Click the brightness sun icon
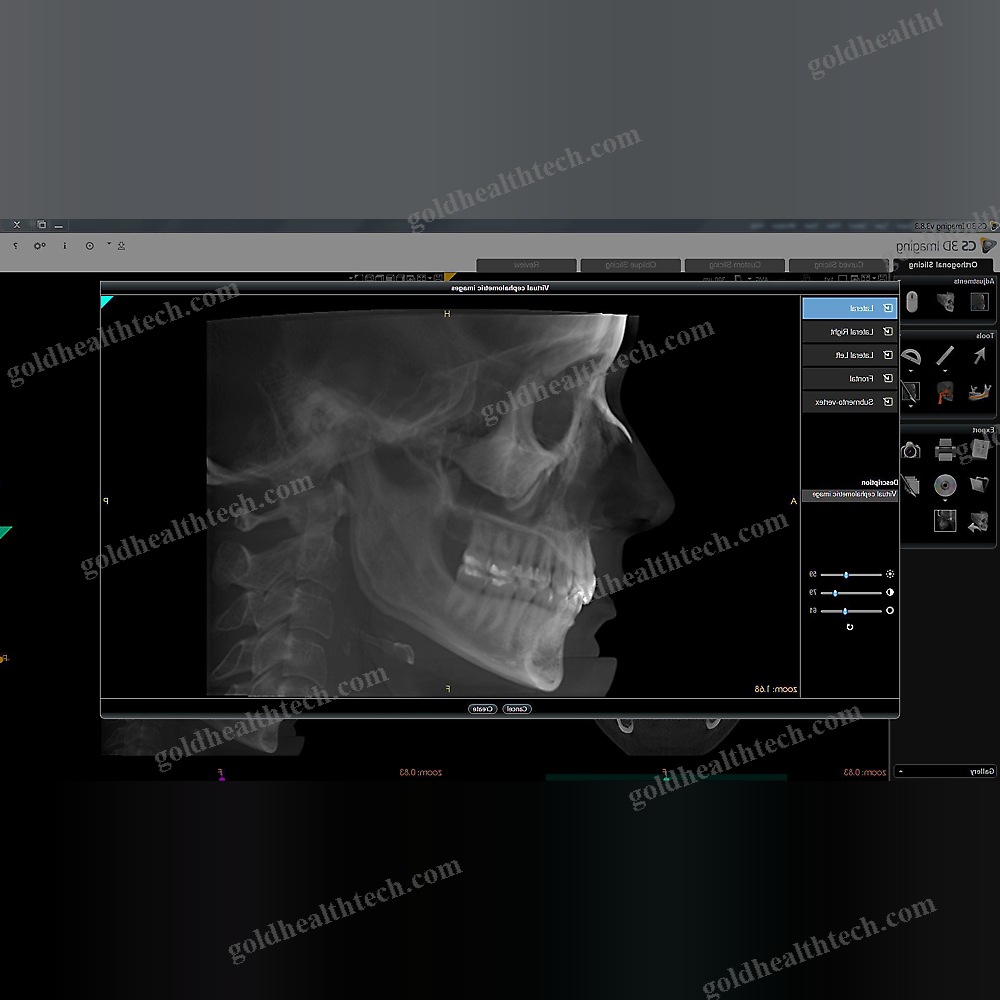This screenshot has height=1000, width=1000. coord(890,575)
